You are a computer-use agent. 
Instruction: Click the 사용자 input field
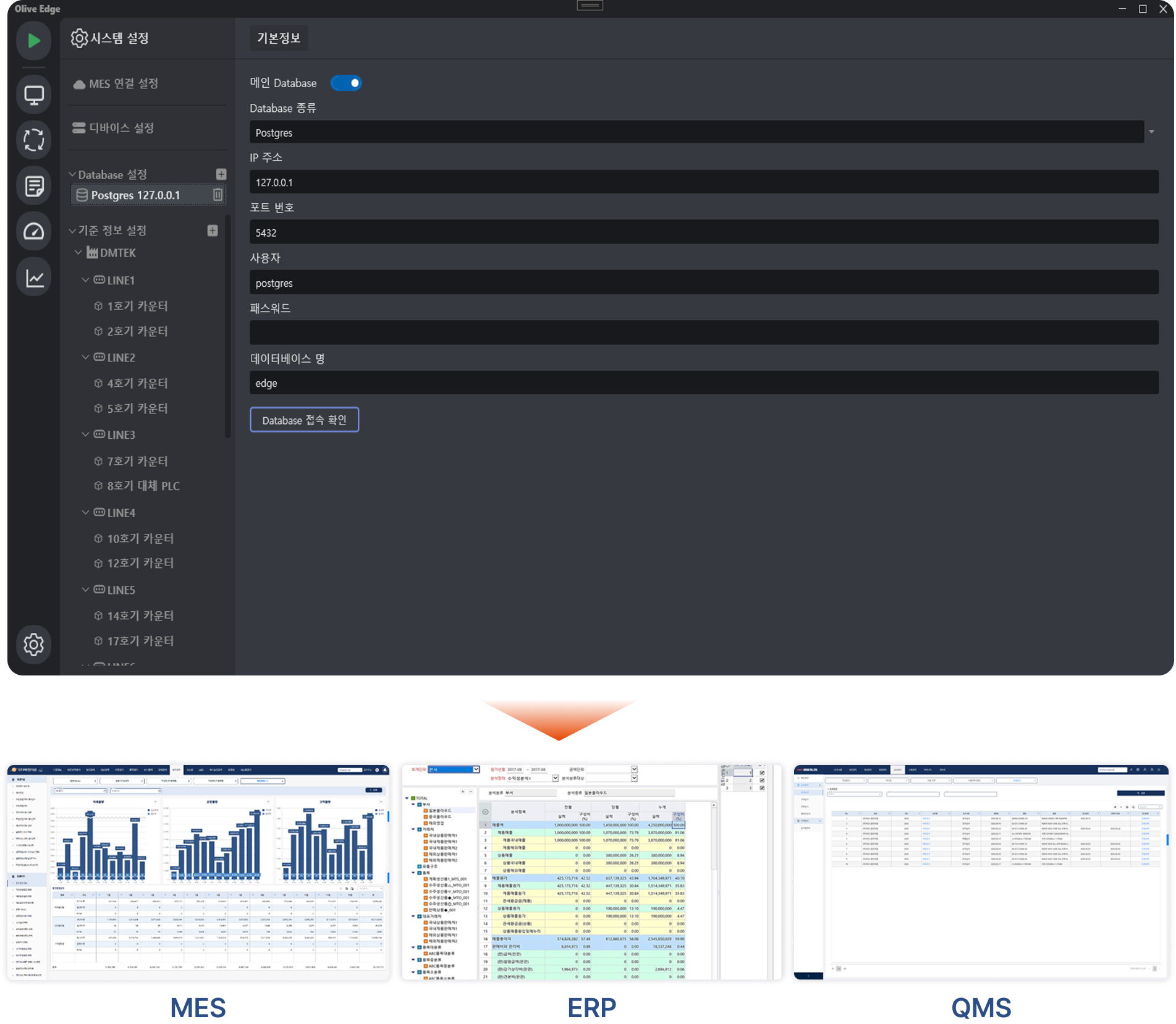[x=704, y=283]
